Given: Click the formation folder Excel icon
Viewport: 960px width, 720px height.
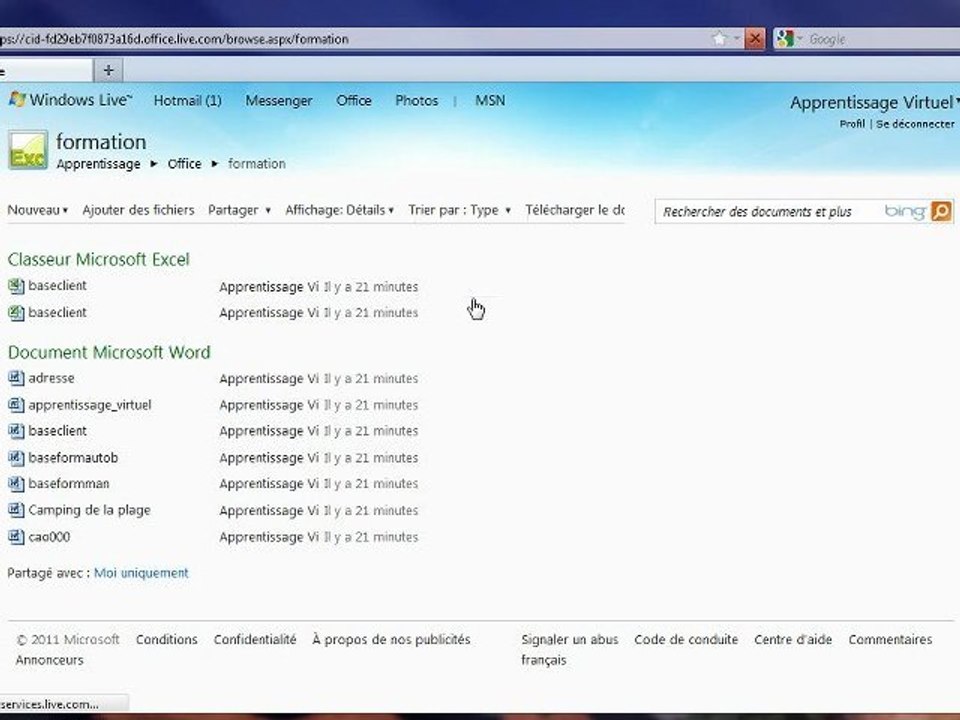Looking at the screenshot, I should click(x=28, y=150).
